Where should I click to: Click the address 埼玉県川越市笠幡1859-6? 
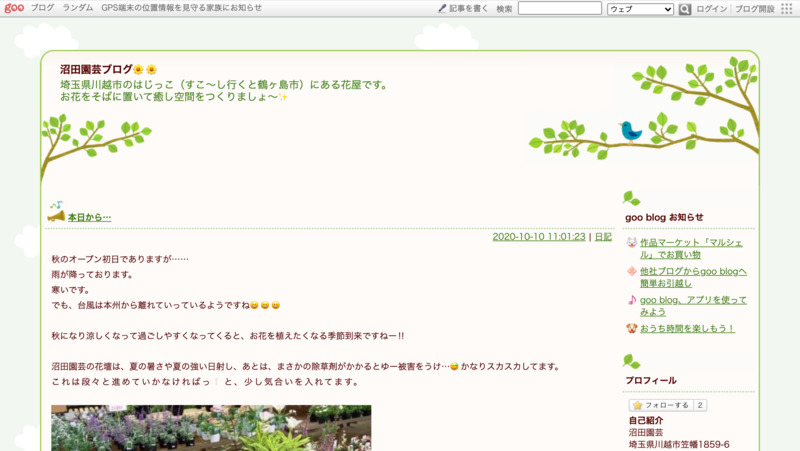point(679,444)
